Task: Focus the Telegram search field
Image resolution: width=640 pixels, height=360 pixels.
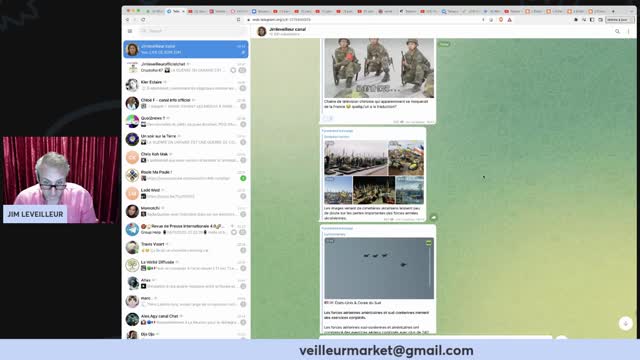Action: [193, 31]
